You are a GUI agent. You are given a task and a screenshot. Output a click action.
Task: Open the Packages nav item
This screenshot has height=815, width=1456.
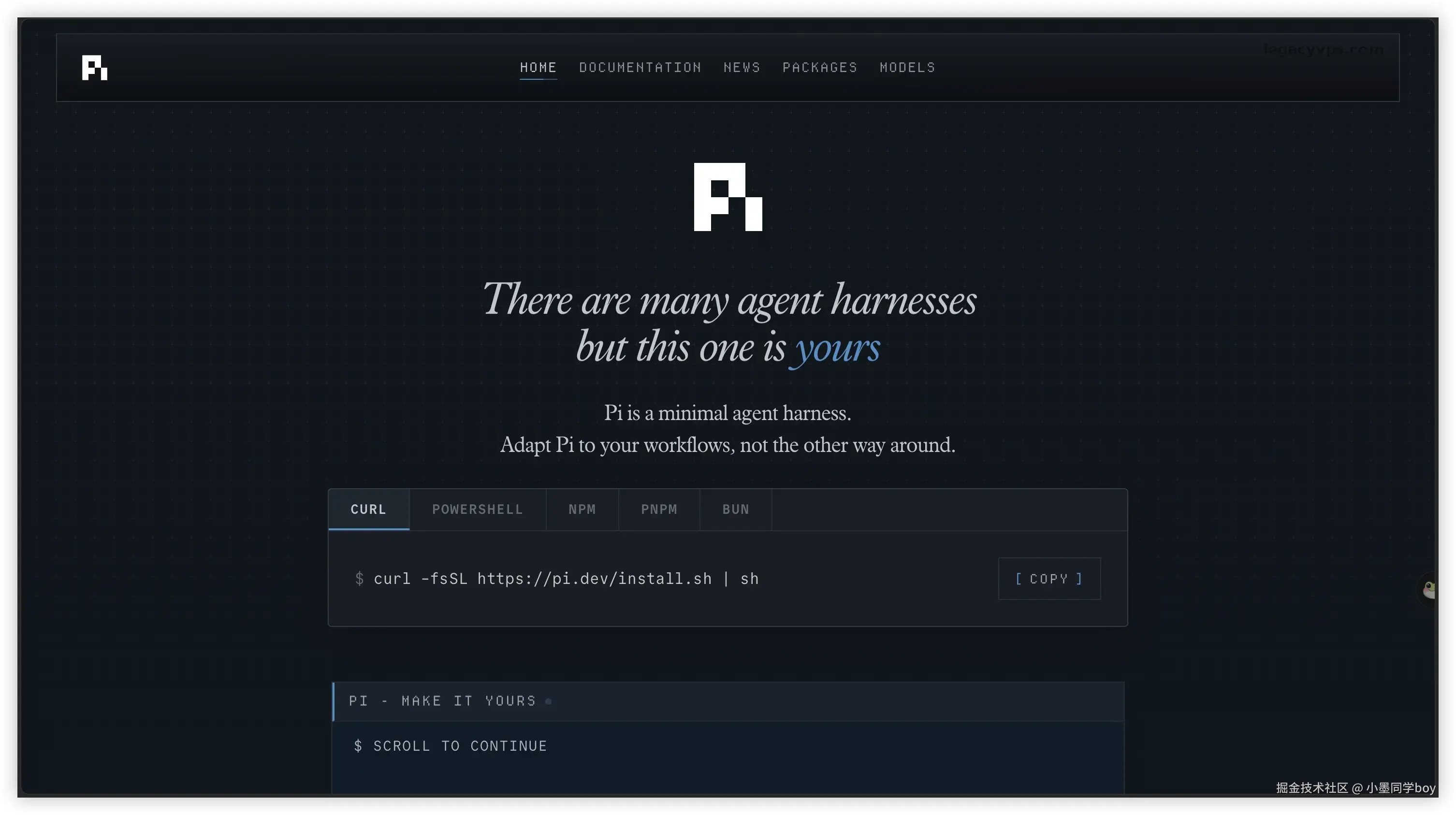(819, 67)
